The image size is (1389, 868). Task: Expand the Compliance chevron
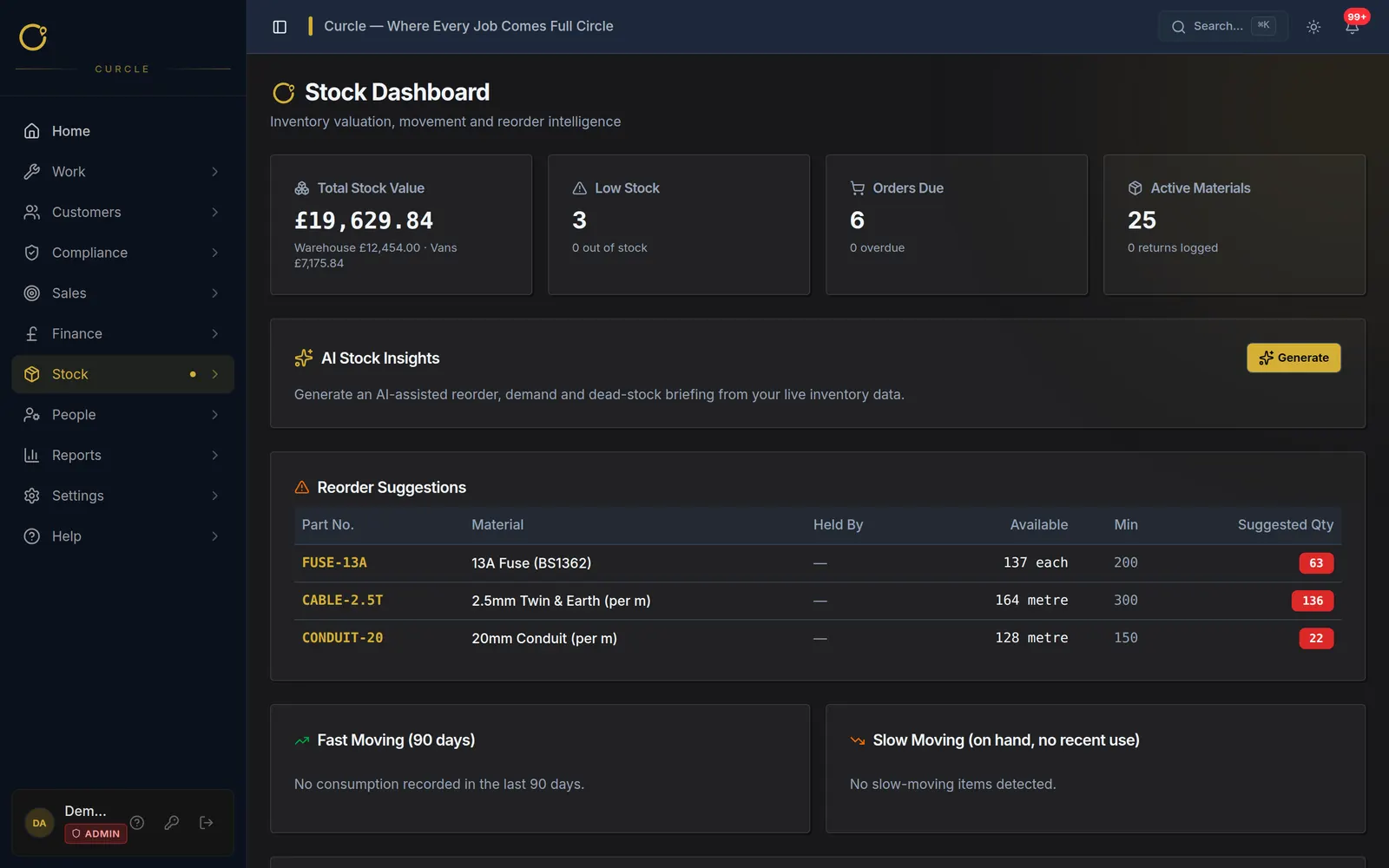click(x=214, y=253)
